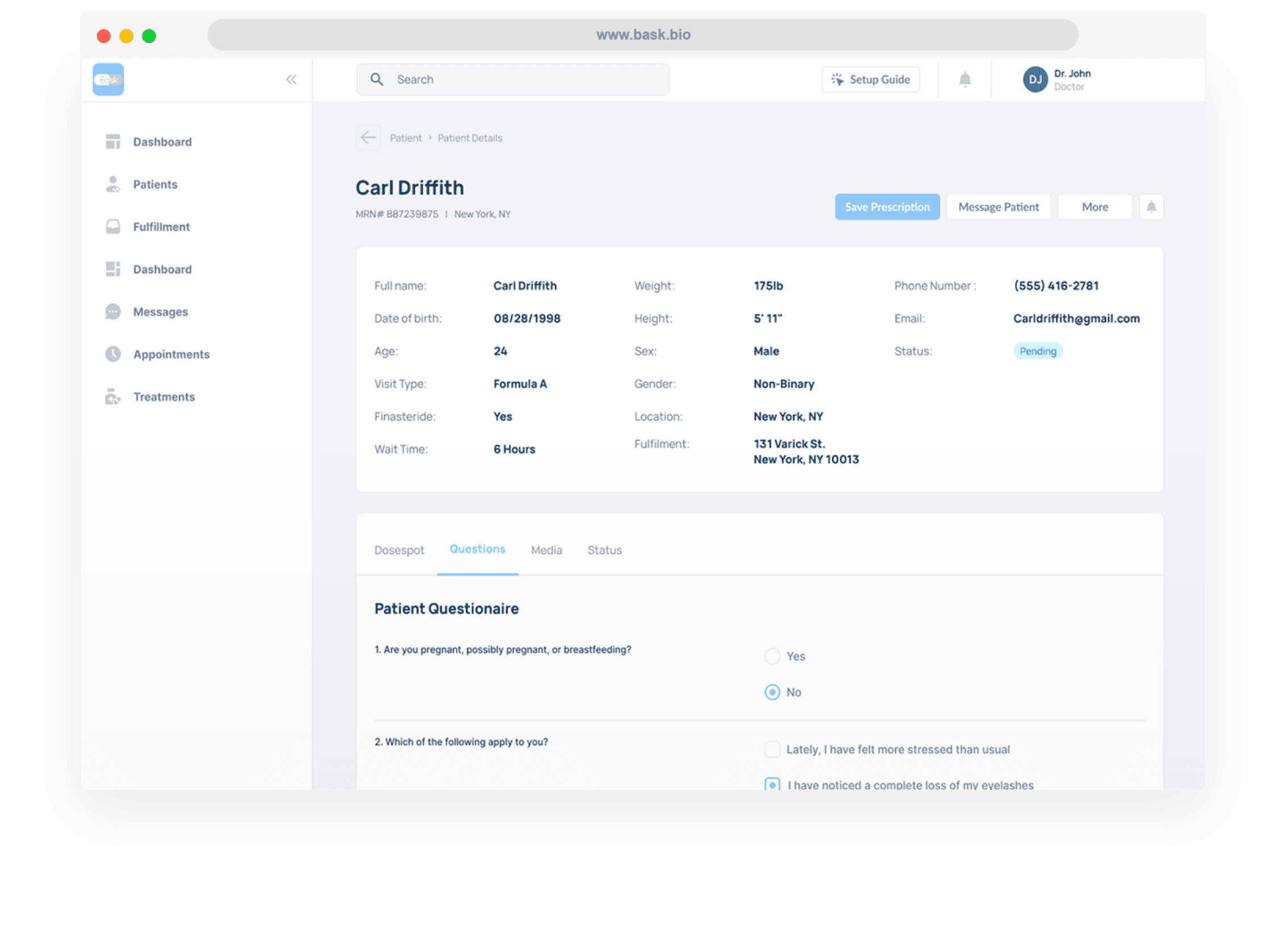
Task: Click the Bask logo icon
Action: 108,79
